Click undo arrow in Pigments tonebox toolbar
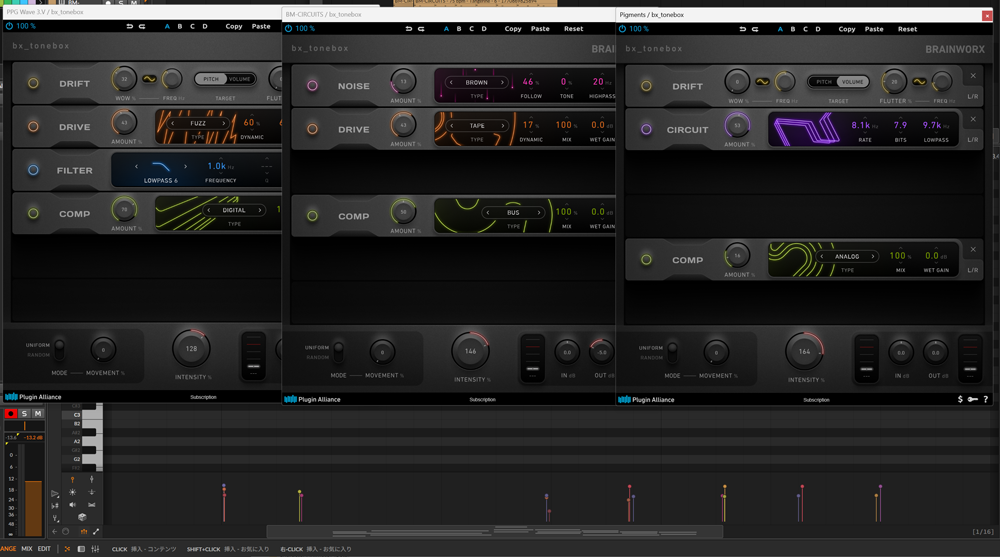Viewport: 1000px width, 557px height. click(x=742, y=29)
